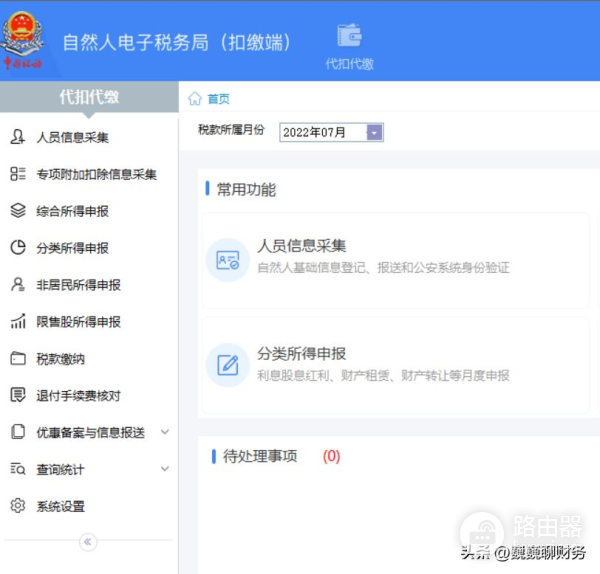Go to the 首页 breadcrumb link
600x574 pixels.
point(218,99)
